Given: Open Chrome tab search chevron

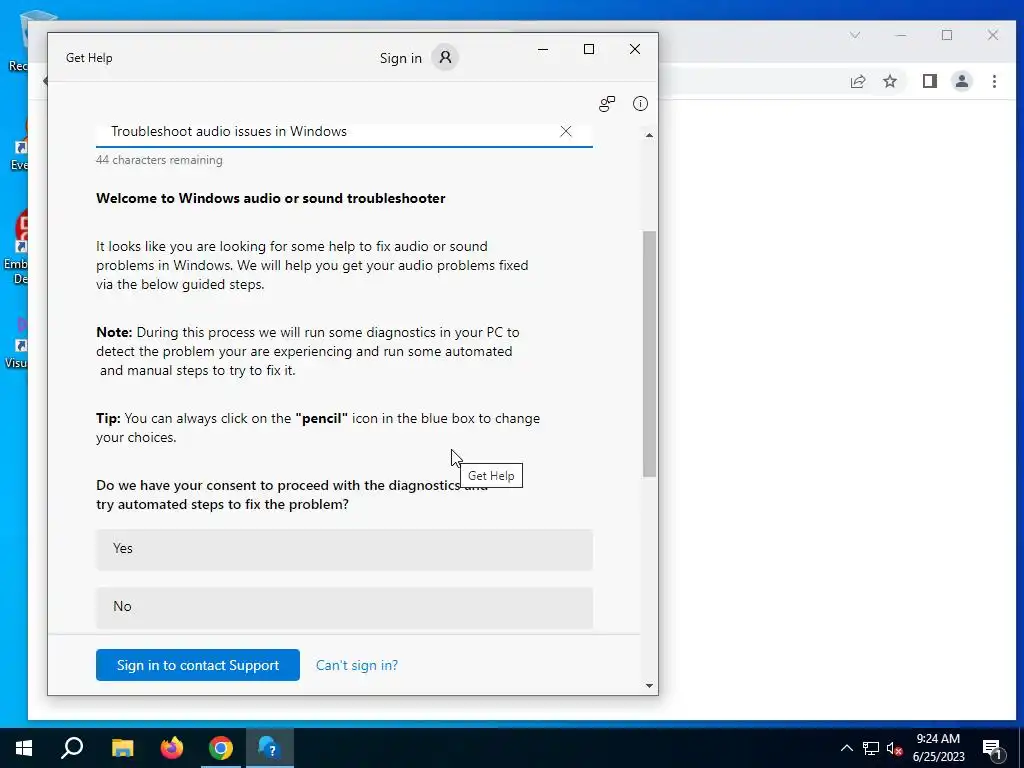Looking at the screenshot, I should coord(855,35).
